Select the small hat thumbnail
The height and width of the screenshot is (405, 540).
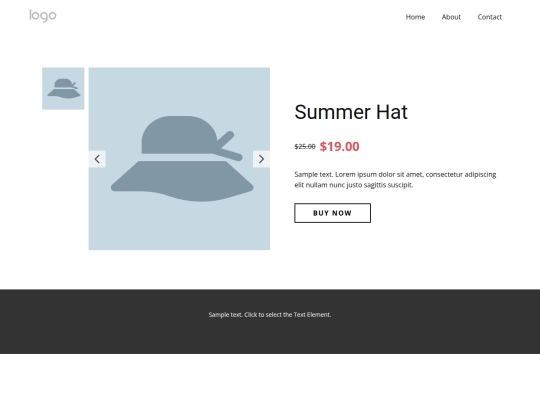coord(63,89)
